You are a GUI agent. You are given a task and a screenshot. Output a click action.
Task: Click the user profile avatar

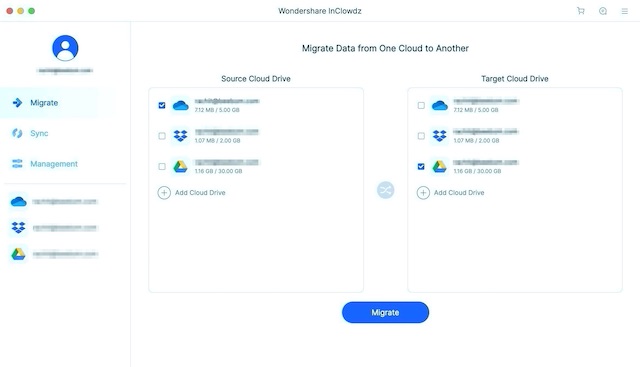(x=65, y=48)
